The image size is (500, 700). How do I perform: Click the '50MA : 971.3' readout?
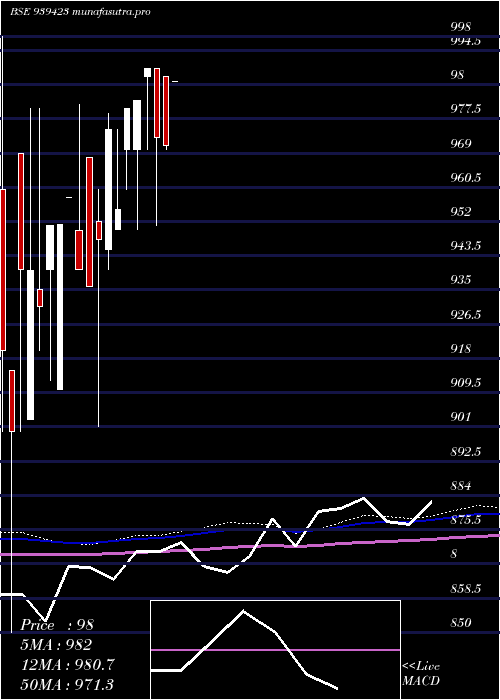[67, 685]
